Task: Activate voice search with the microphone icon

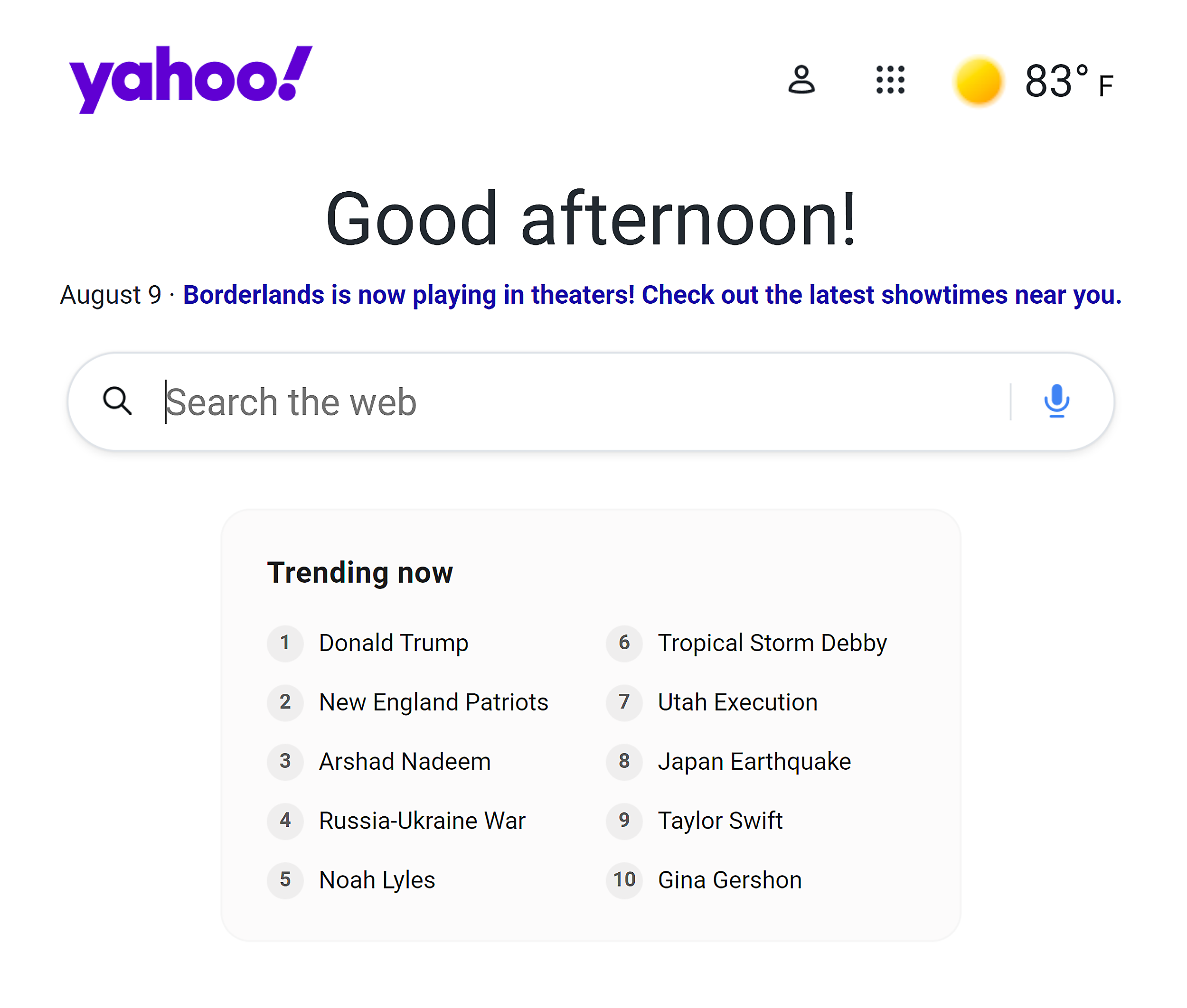Action: point(1057,401)
